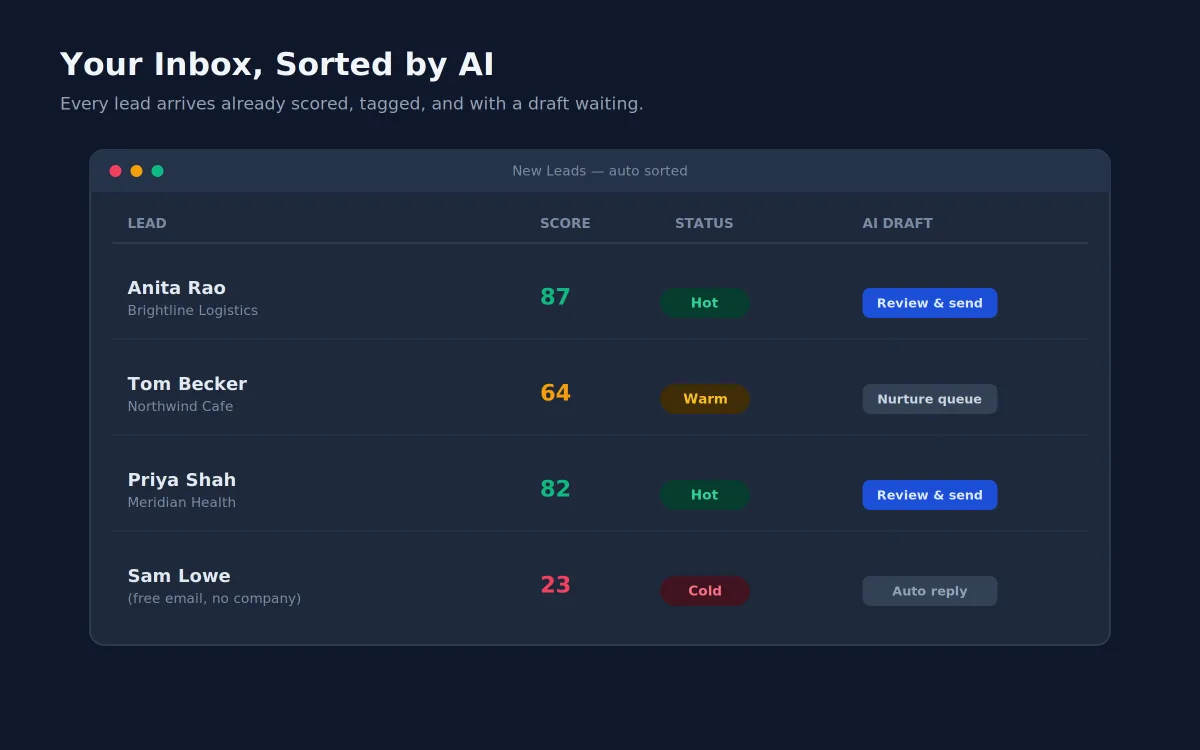The width and height of the screenshot is (1200, 750).
Task: Sort by the LEAD column header
Action: [x=147, y=223]
